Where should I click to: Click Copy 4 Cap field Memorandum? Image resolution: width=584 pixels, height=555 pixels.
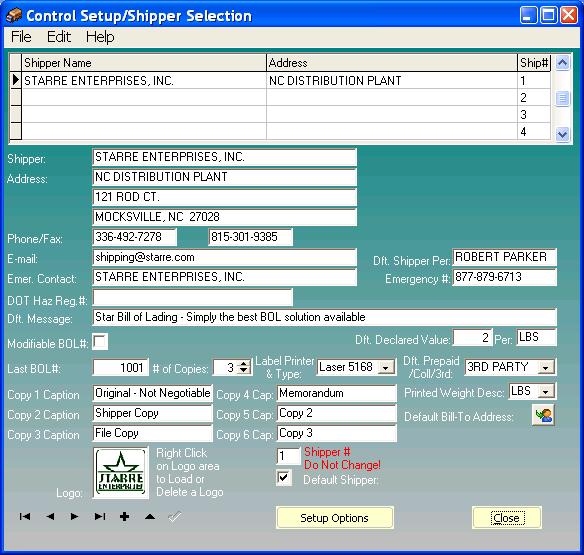337,393
